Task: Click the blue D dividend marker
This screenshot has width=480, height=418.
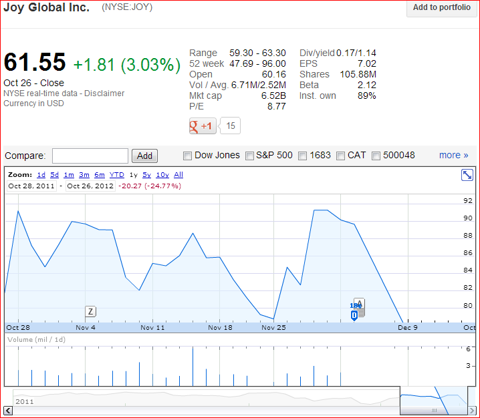Action: [x=354, y=315]
